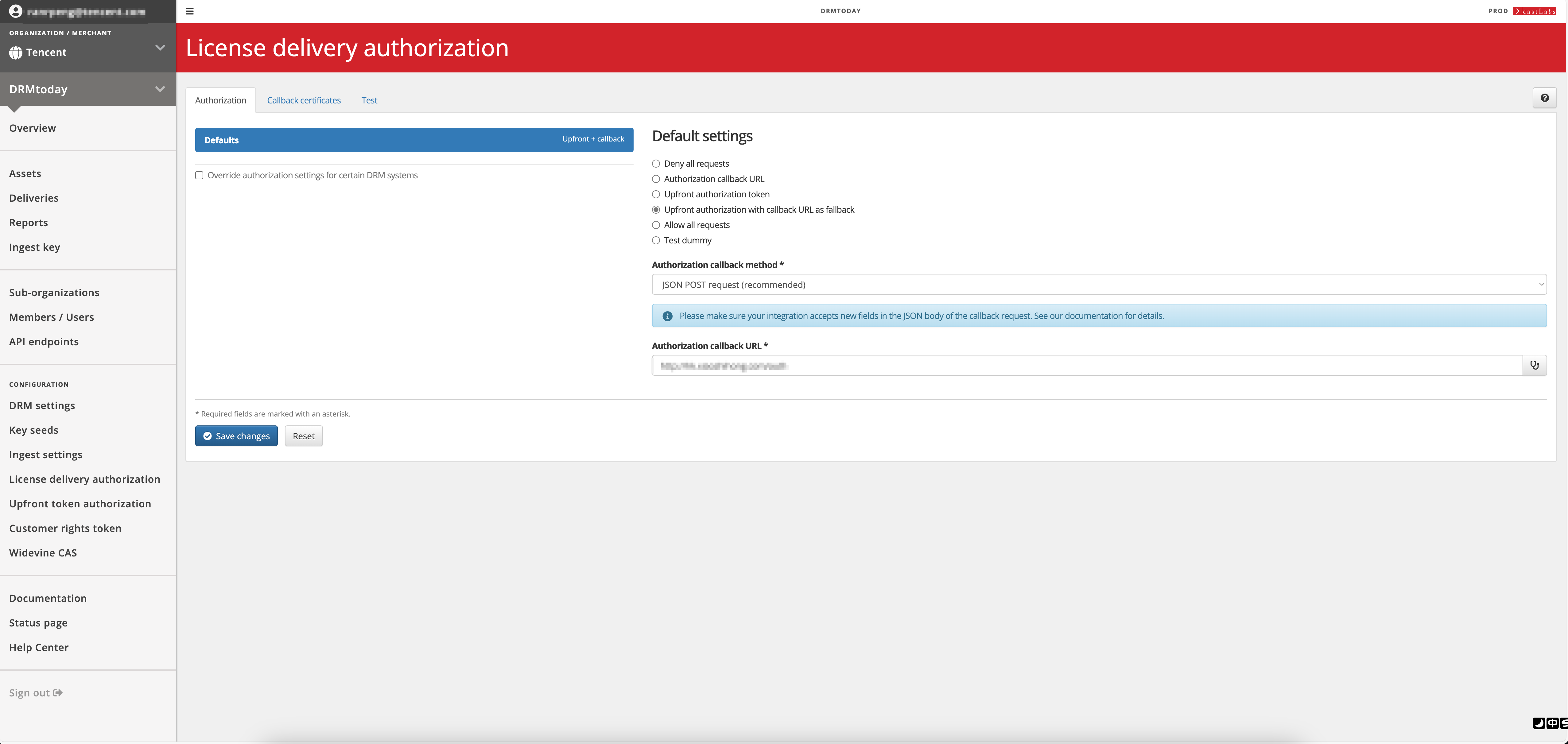This screenshot has width=1568, height=744.
Task: Click the Chinese input mode icon
Action: (x=1552, y=723)
